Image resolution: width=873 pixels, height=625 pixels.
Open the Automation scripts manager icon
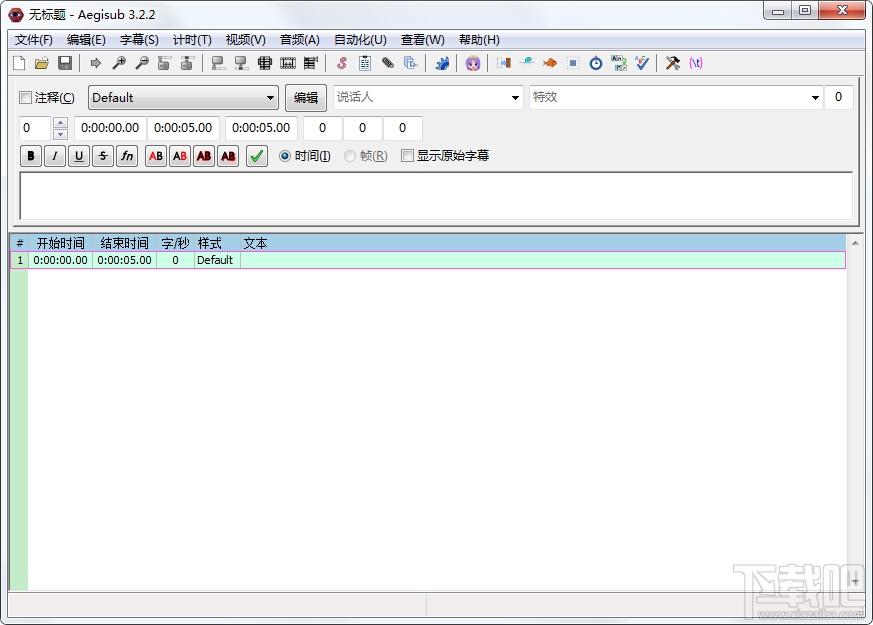[442, 63]
